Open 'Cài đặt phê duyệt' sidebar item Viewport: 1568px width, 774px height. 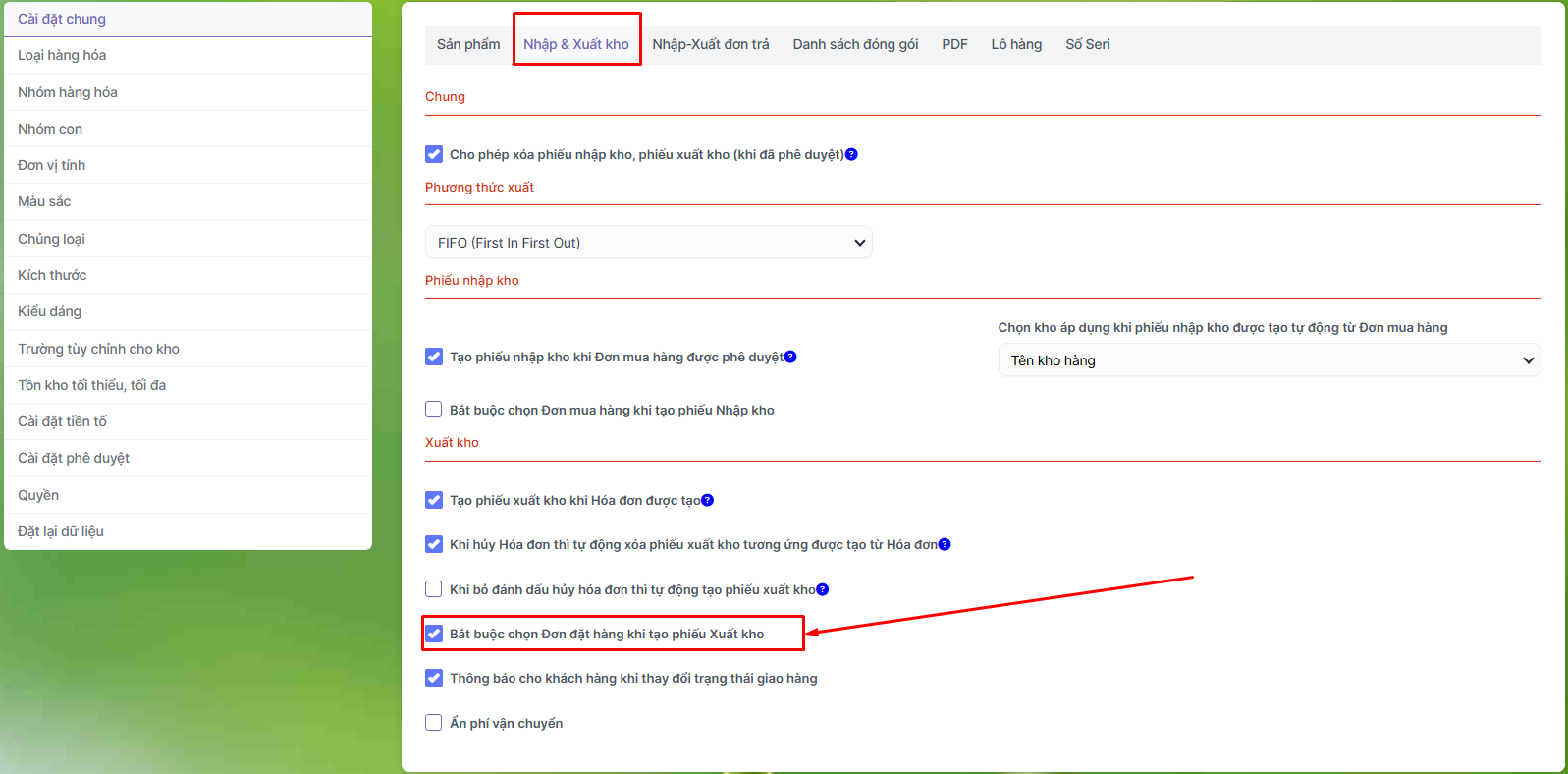(74, 458)
